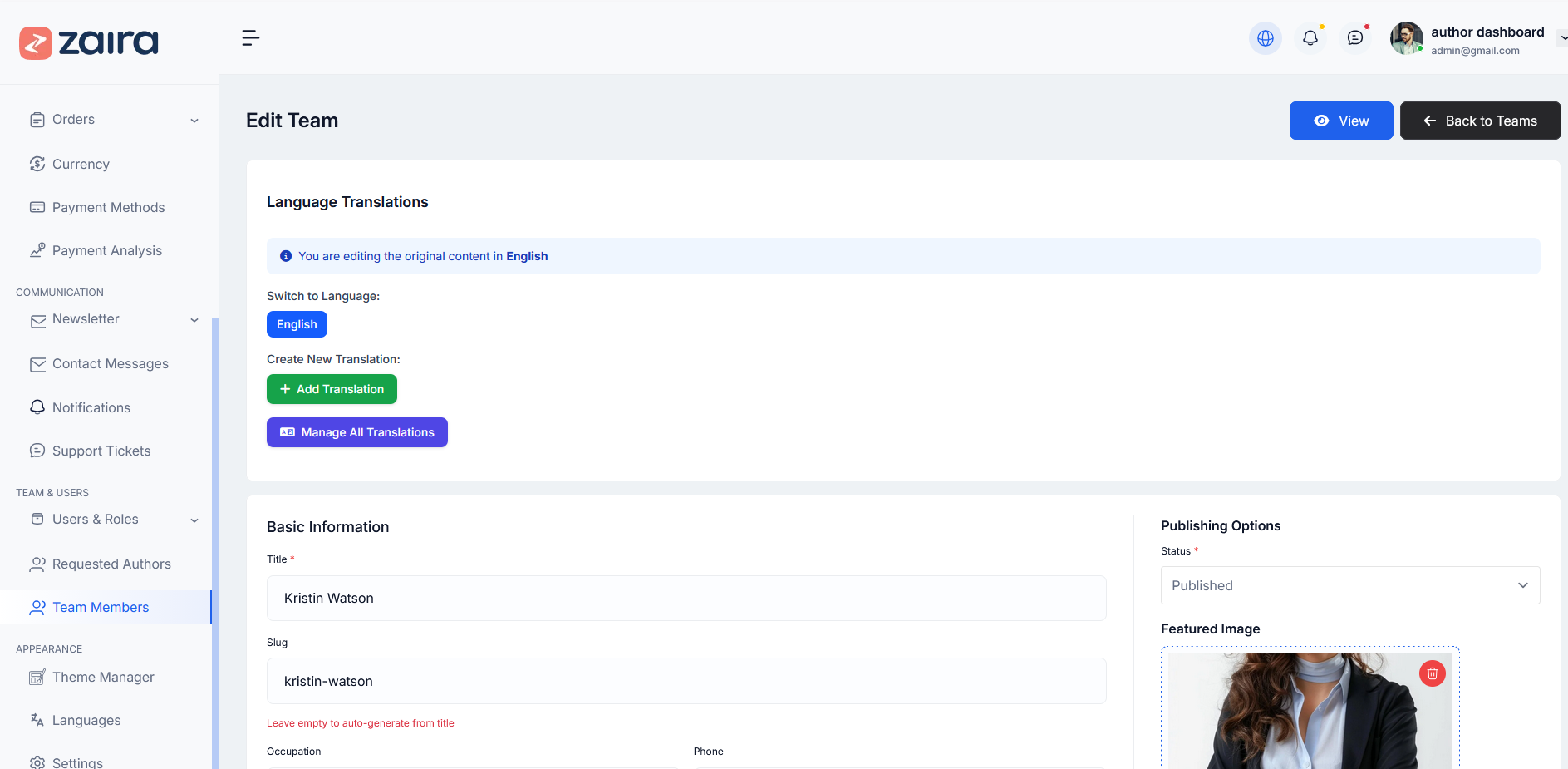Screen dimensions: 1568x769
Task: Click the globe language icon in header
Action: tap(1265, 38)
